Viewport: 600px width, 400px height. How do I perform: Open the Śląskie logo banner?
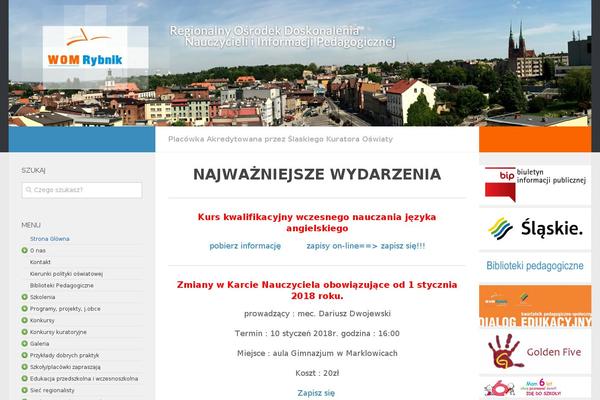pos(535,229)
